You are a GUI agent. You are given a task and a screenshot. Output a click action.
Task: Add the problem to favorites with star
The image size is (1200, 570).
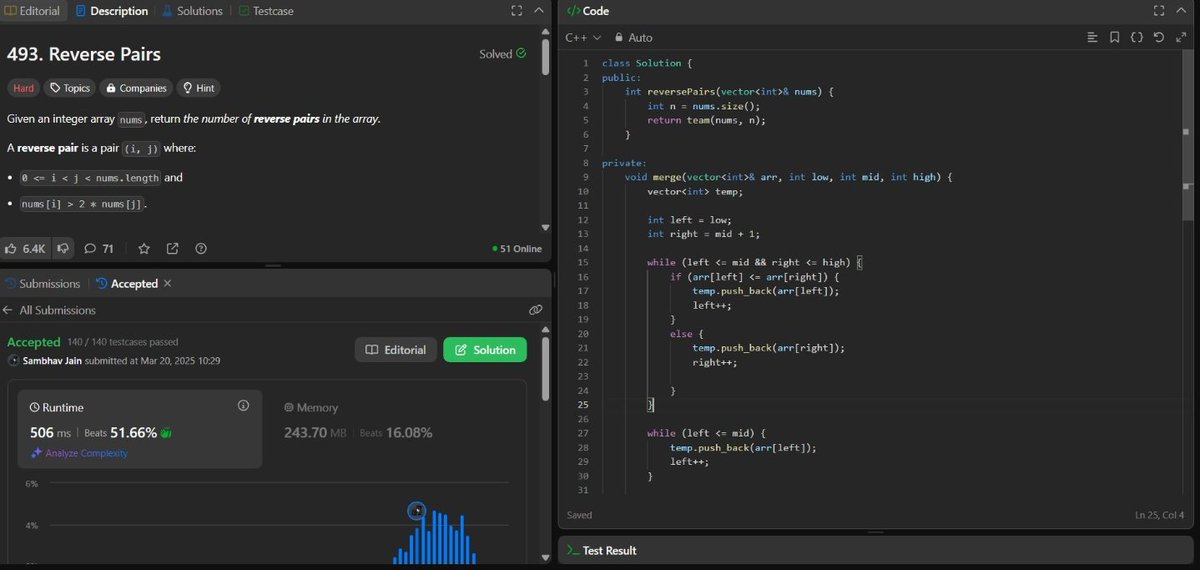click(x=144, y=248)
